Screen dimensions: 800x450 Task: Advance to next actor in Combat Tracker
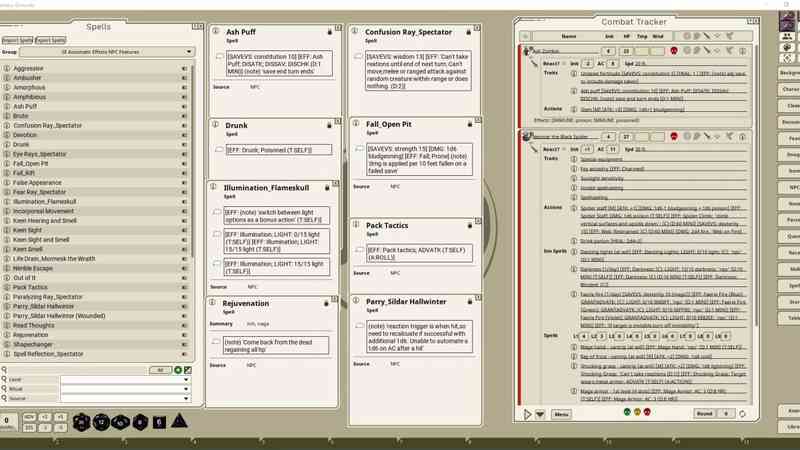point(528,414)
